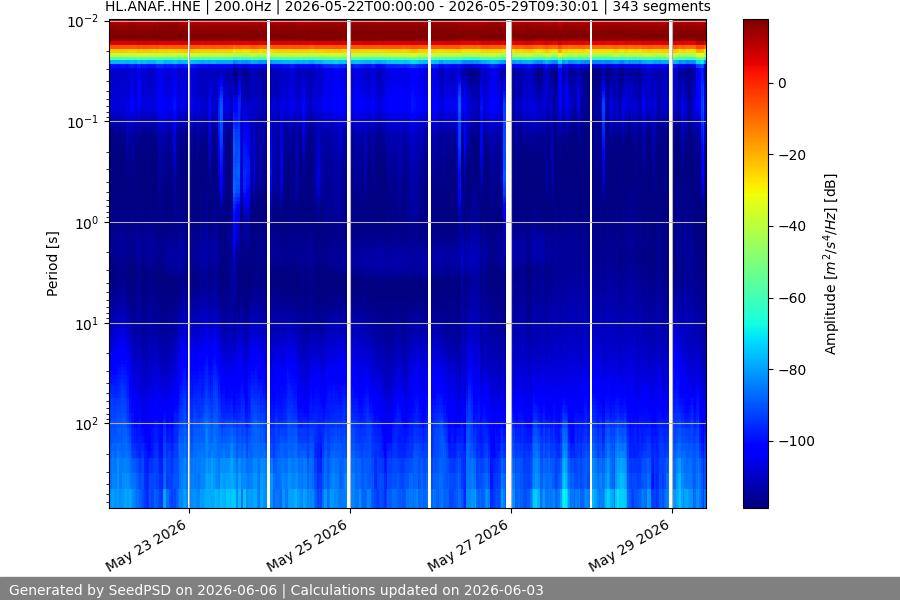The height and width of the screenshot is (600, 900).
Task: Click the colorbar label 'Amplitude [m²/s⁴/Hz] [dB]'
Action: coord(831,264)
